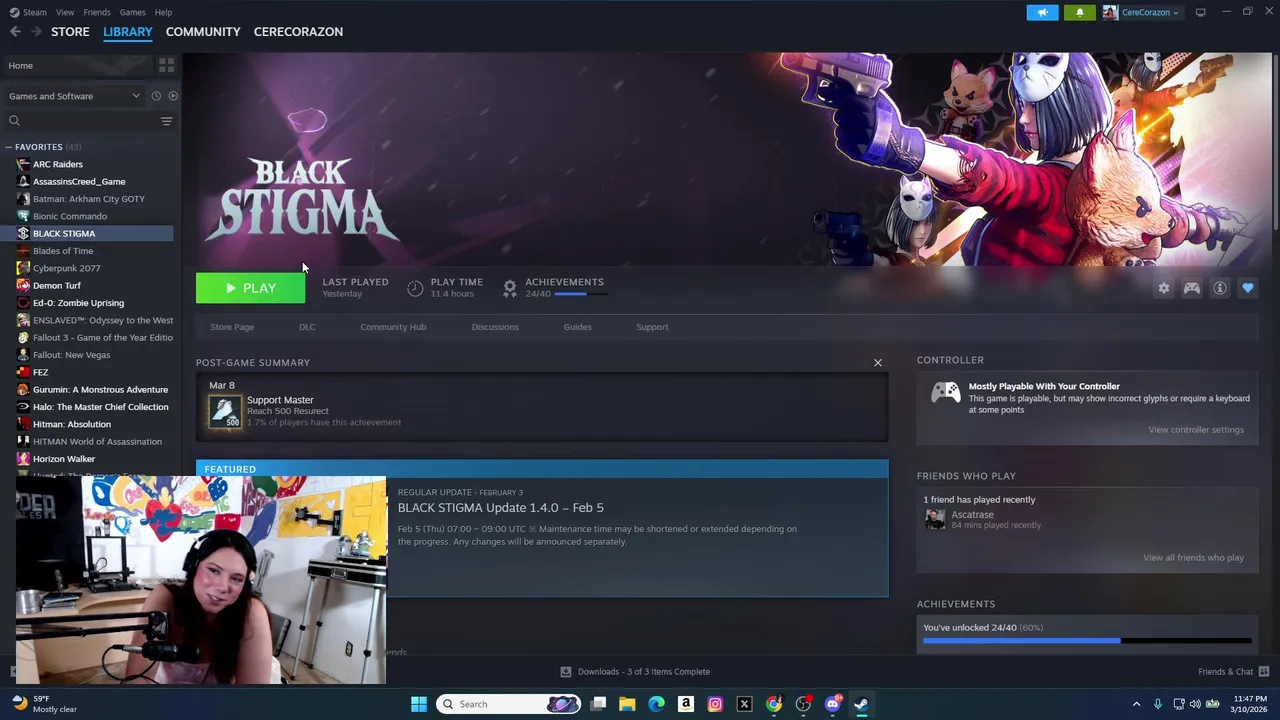Viewport: 1280px width, 720px height.
Task: Show game information circle icon
Action: (x=1220, y=288)
